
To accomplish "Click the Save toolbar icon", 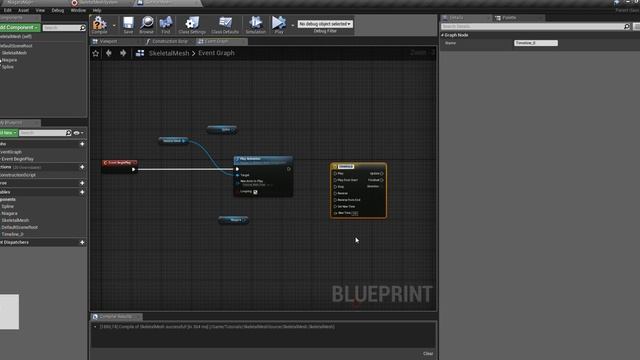I will coord(128,24).
